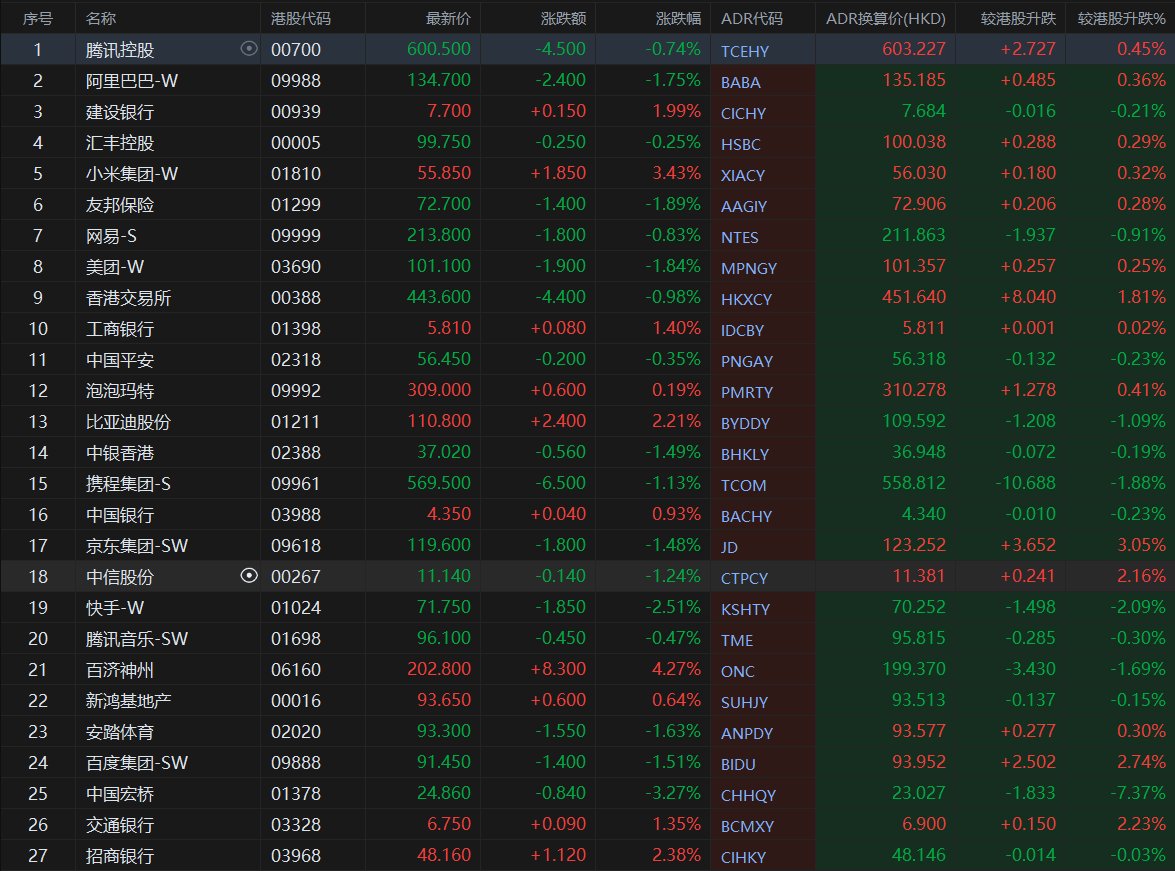Image resolution: width=1175 pixels, height=871 pixels.
Task: Select the 中国银行 stock name
Action: point(120,515)
